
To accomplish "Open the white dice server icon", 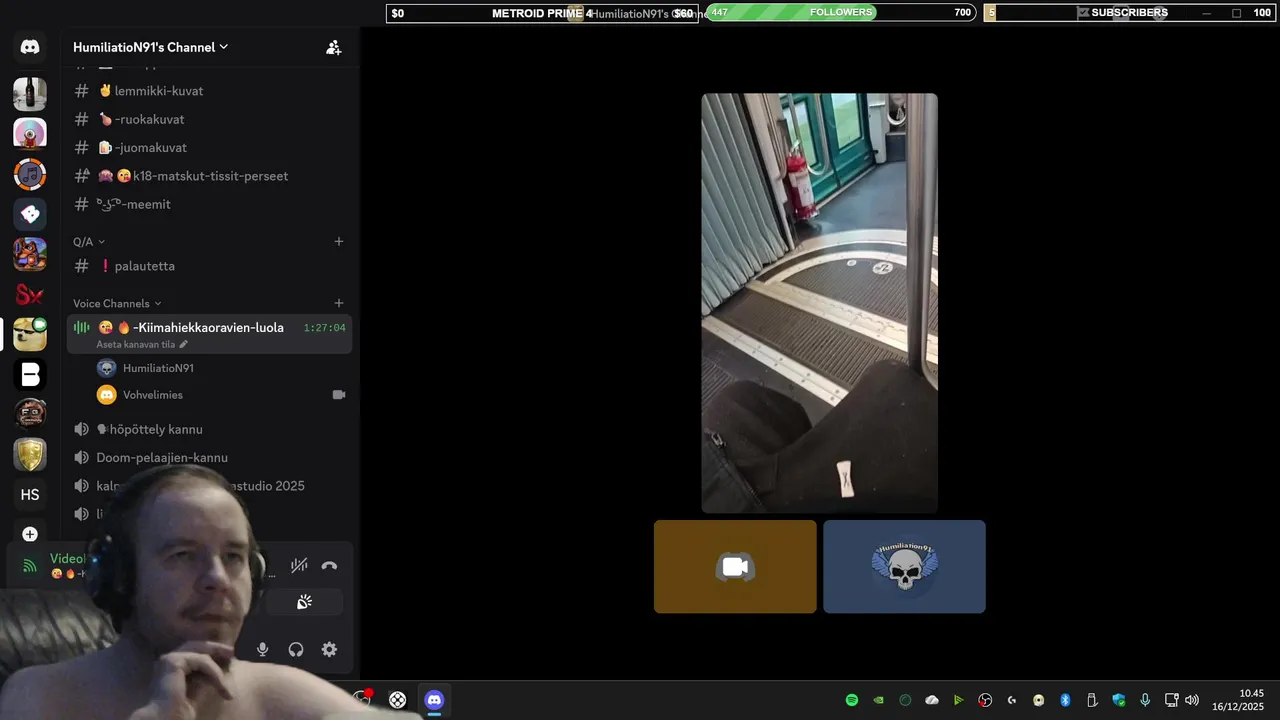I will coord(30,214).
